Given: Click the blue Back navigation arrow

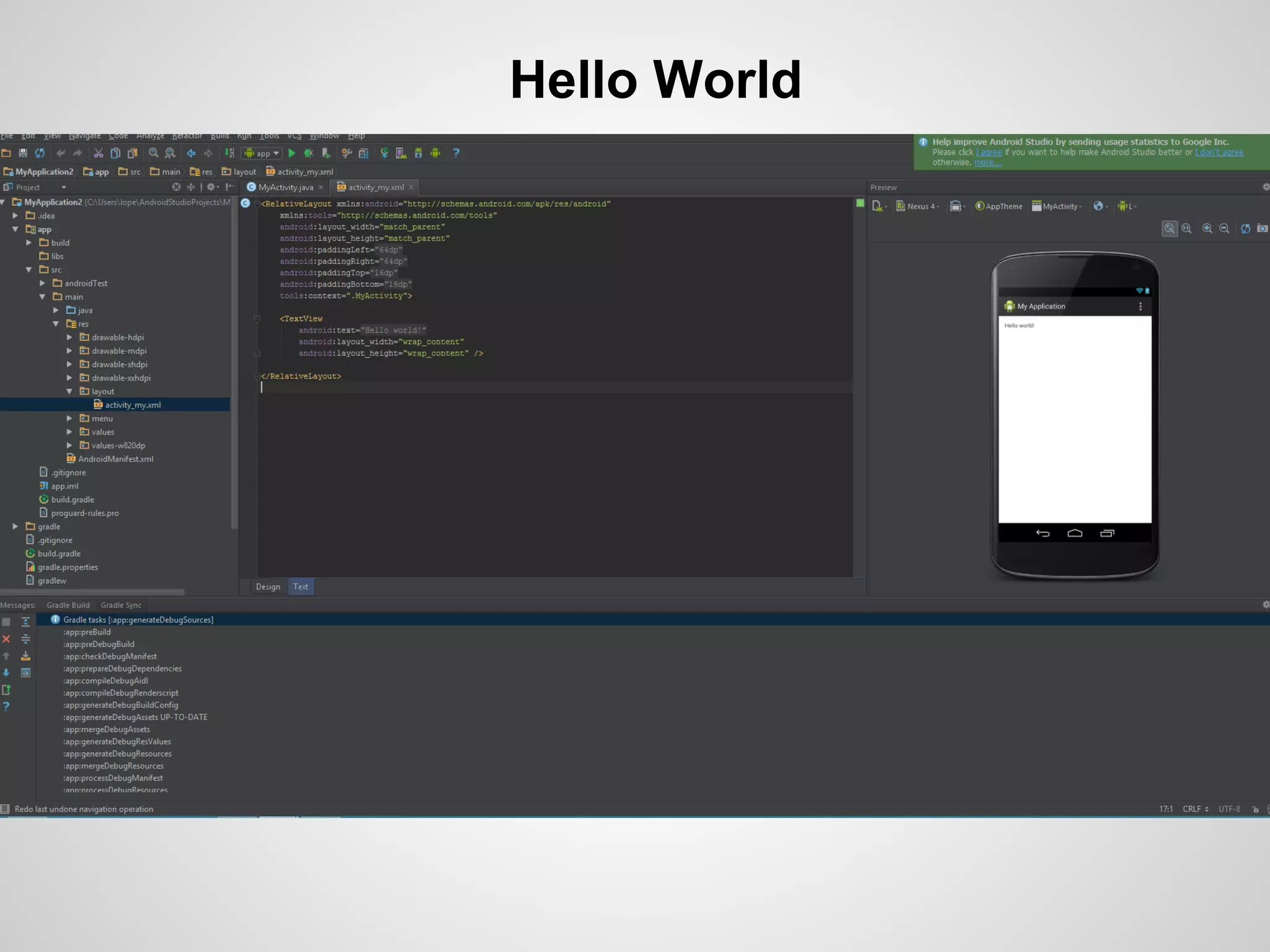Looking at the screenshot, I should 191,153.
